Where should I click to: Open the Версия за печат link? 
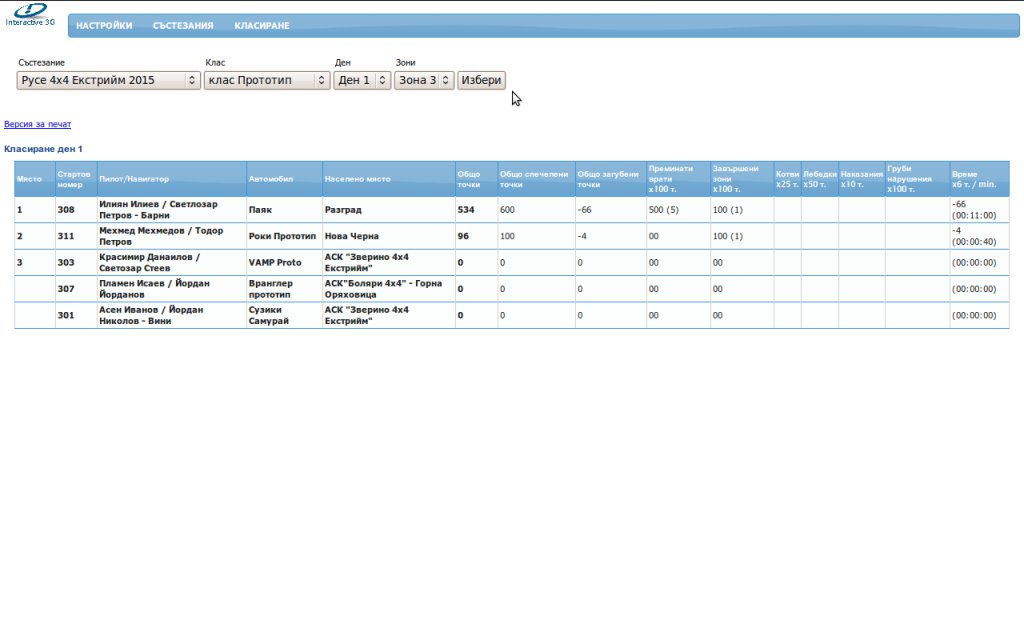(37, 124)
